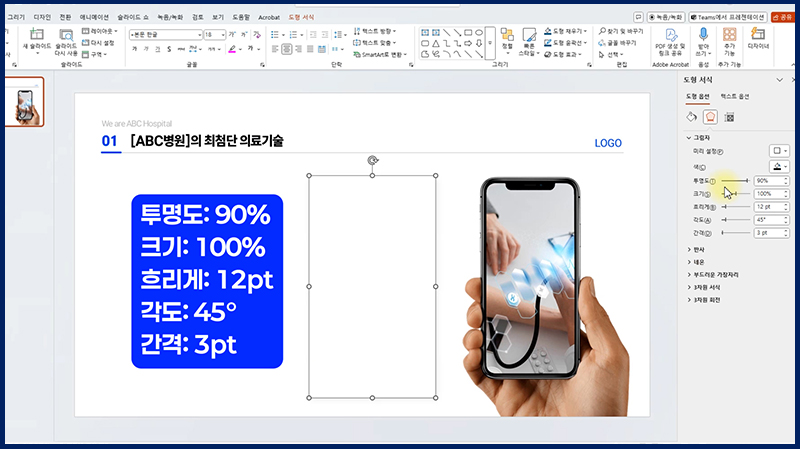Select the oval shape in the shapes gallery
Viewport: 800px width, 449px height.
point(479,32)
